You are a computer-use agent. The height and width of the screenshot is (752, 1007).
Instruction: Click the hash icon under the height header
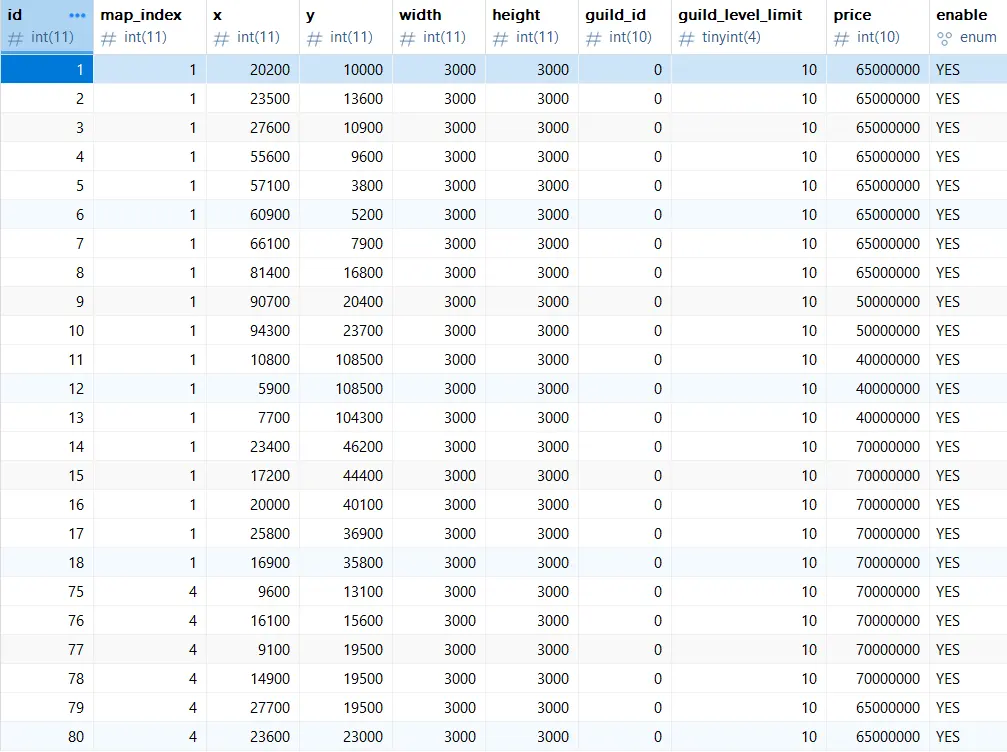click(x=500, y=38)
